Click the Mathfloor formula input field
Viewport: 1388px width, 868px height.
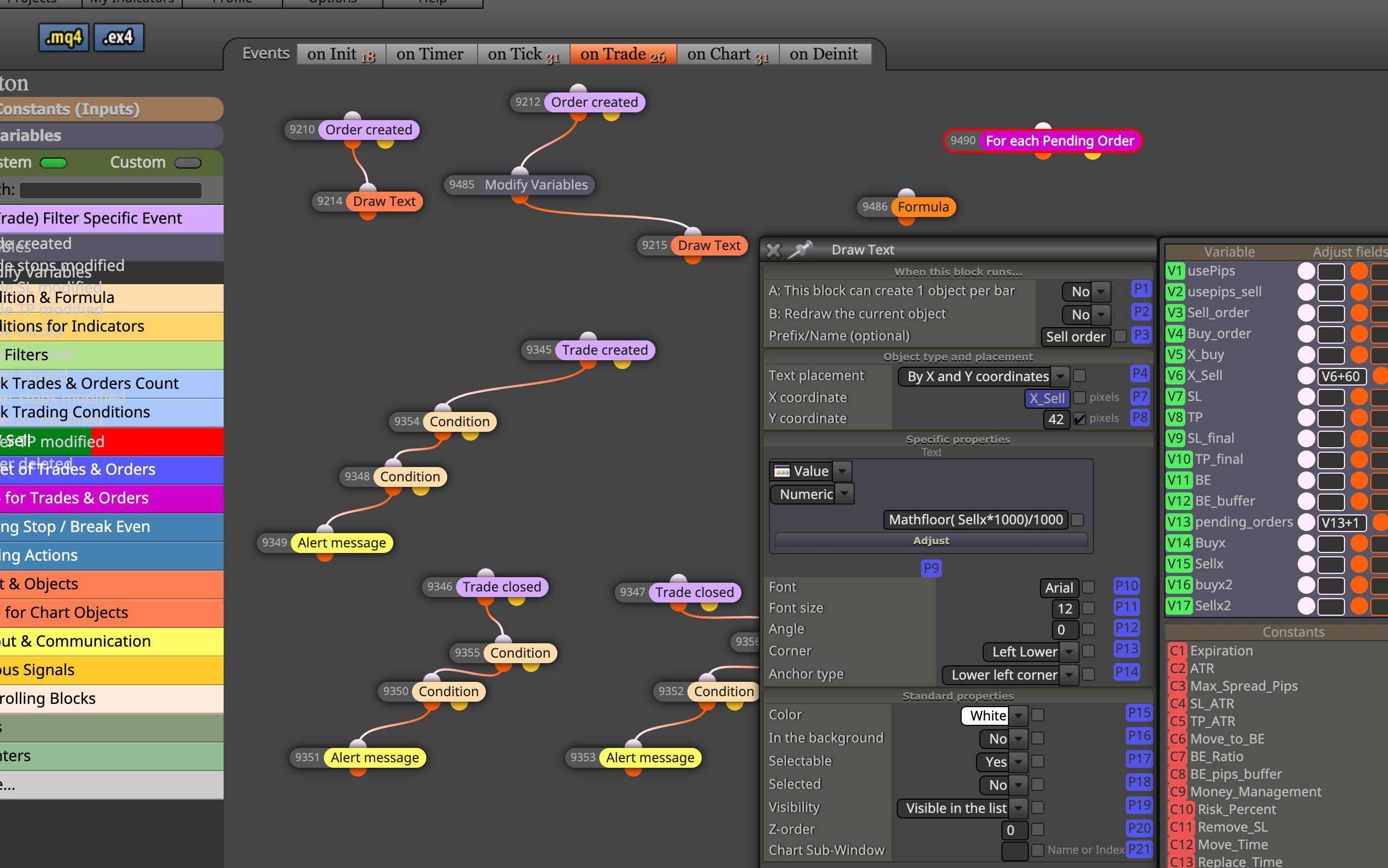click(x=975, y=519)
